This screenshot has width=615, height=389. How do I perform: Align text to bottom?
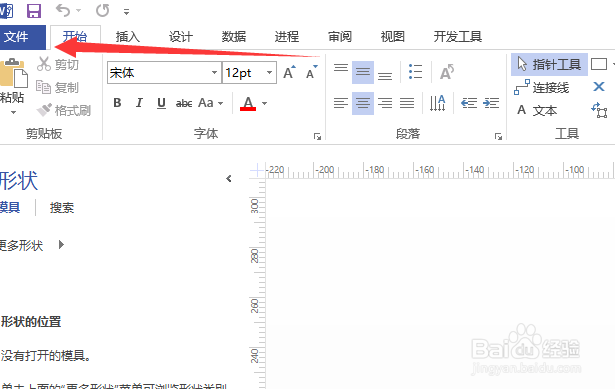pos(385,76)
